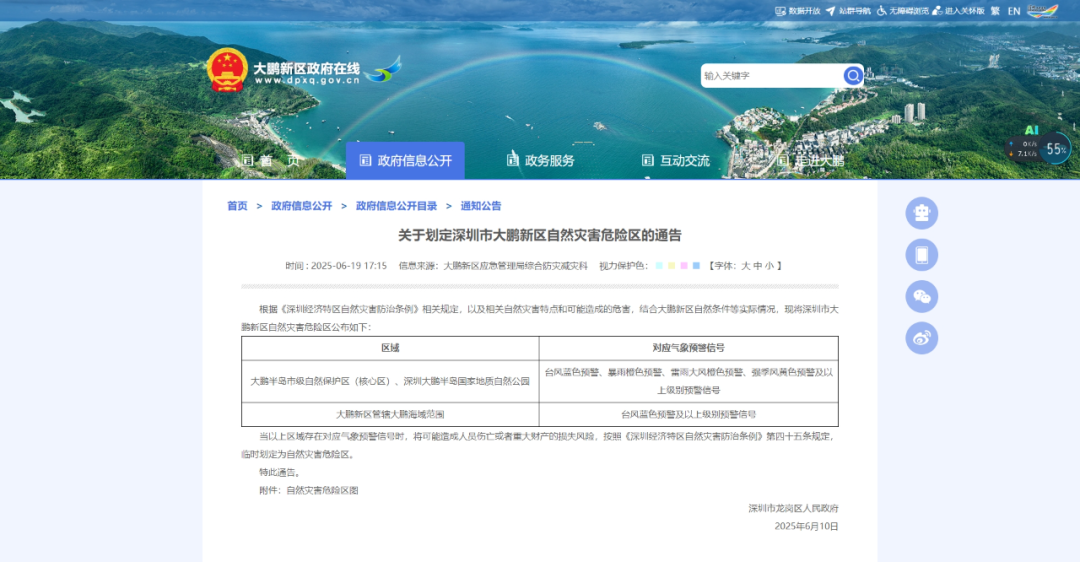Set font size to 中
The width and height of the screenshot is (1080, 562).
tap(758, 266)
